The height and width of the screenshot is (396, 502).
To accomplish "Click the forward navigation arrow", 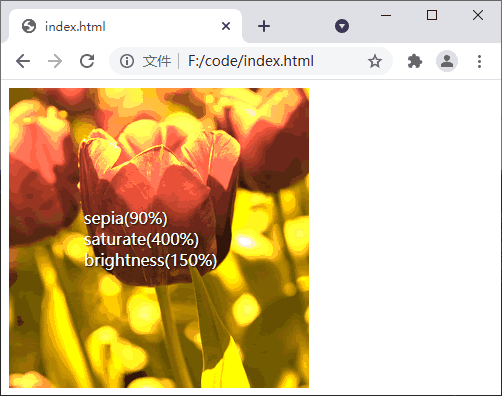I will pyautogui.click(x=55, y=61).
